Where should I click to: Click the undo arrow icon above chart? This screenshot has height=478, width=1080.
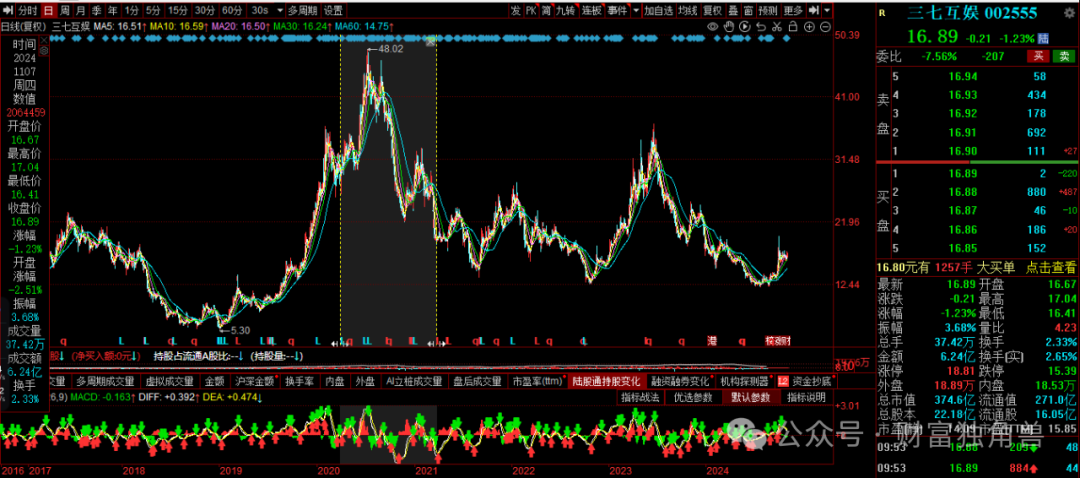click(761, 26)
